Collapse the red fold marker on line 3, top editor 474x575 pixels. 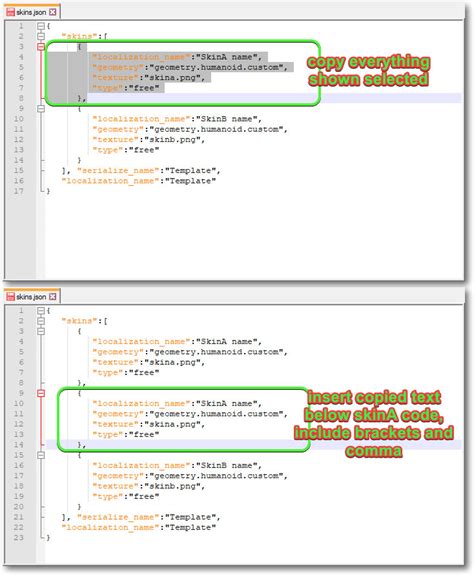(41, 47)
